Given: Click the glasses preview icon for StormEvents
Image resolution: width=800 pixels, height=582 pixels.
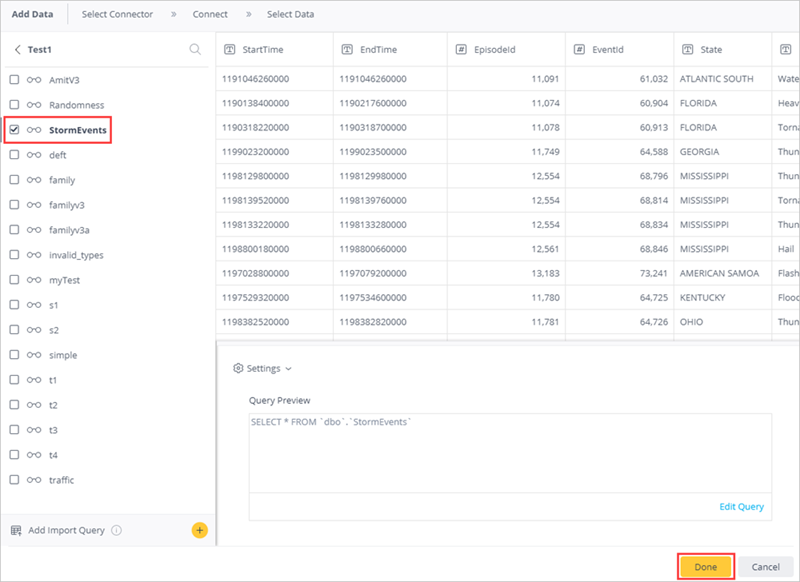Looking at the screenshot, I should point(34,130).
